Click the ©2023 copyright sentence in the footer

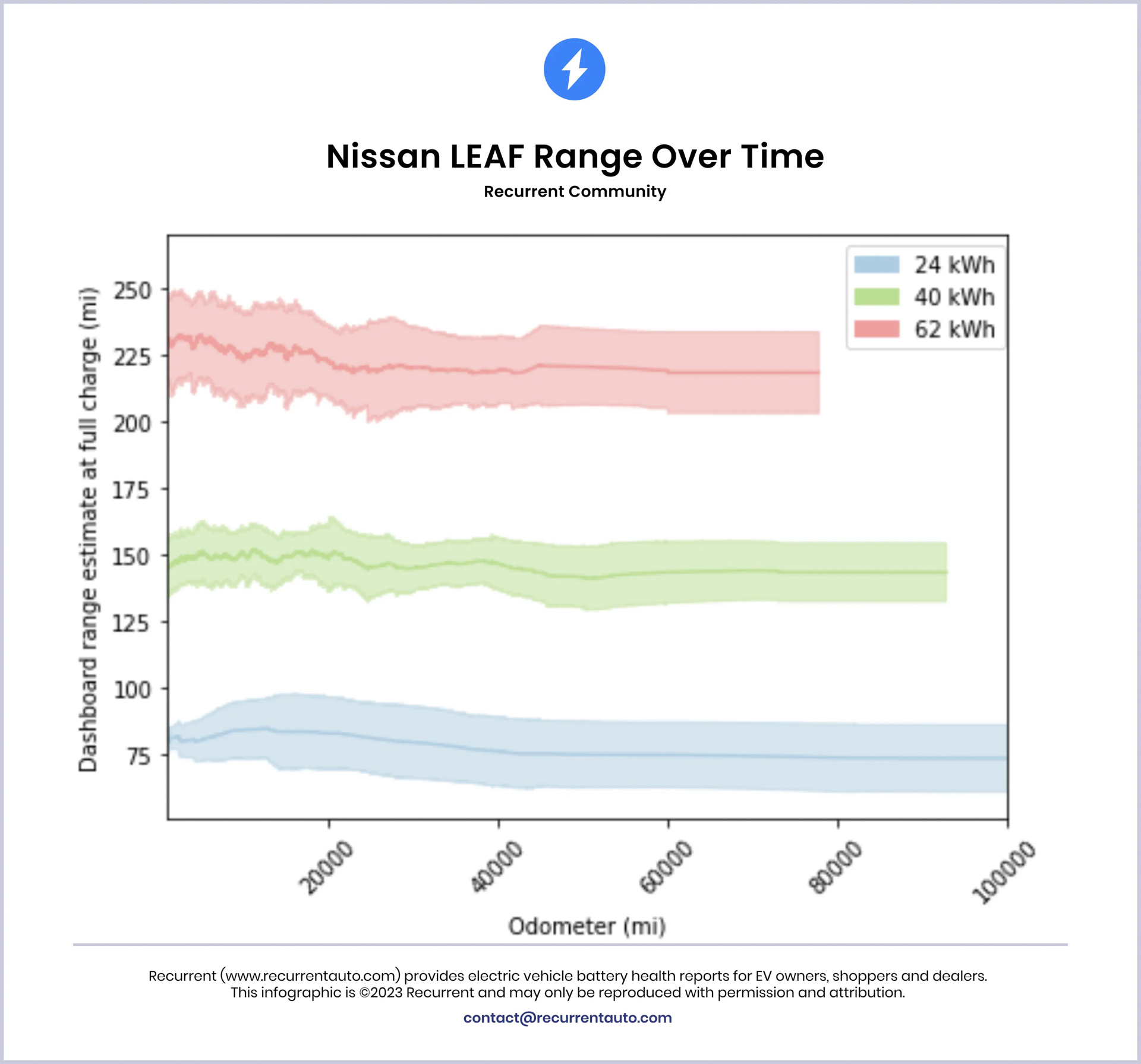click(568, 993)
